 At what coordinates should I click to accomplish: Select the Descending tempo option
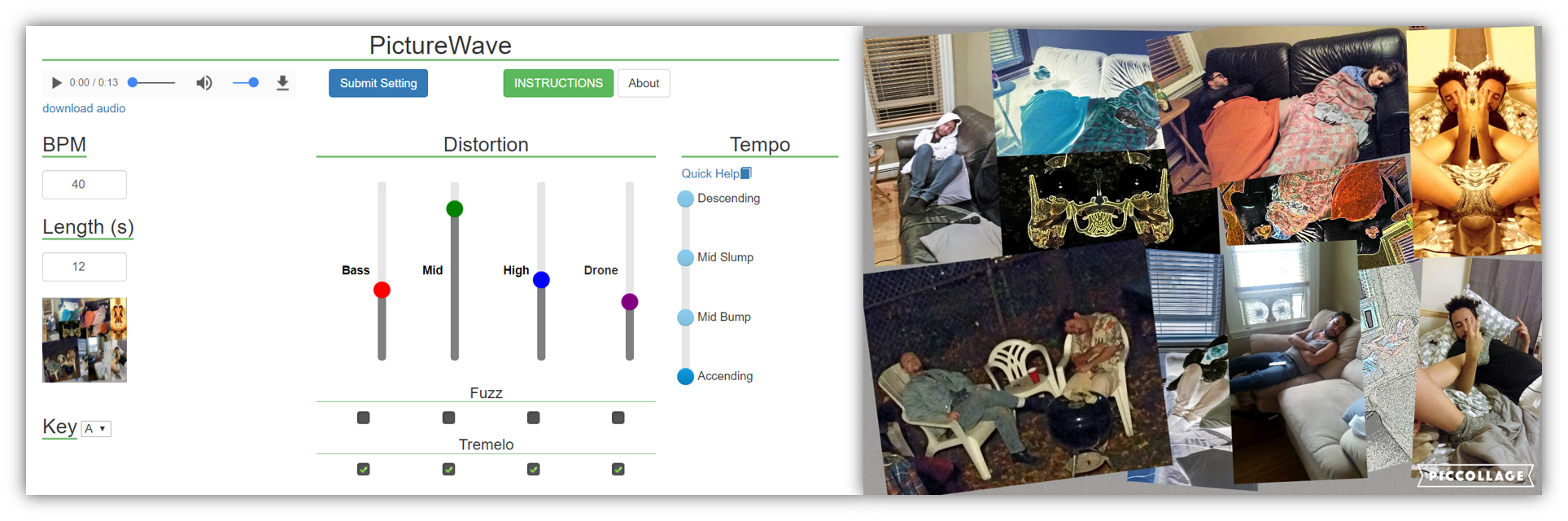pyautogui.click(x=686, y=199)
